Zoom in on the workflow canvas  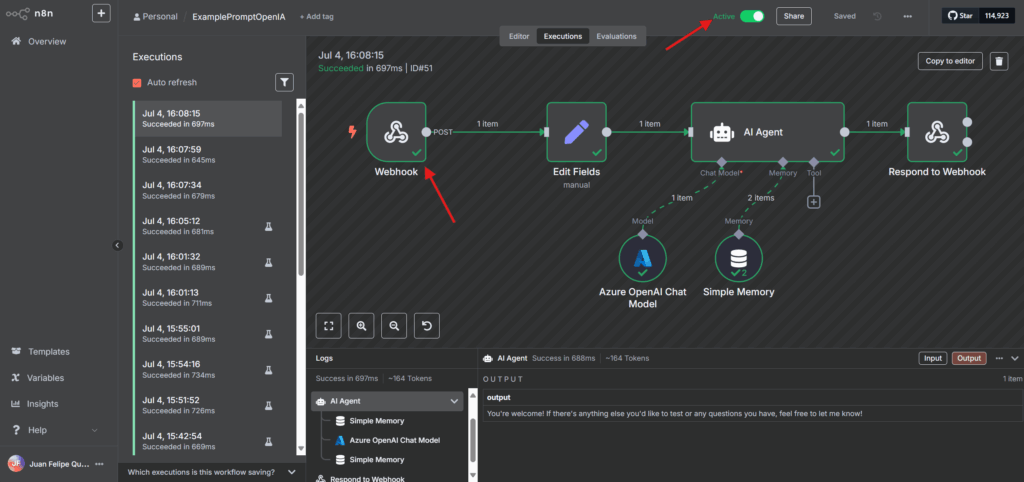[x=361, y=325]
